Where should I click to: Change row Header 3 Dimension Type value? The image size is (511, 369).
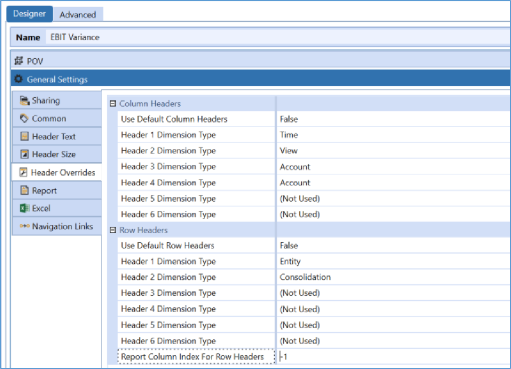point(393,293)
